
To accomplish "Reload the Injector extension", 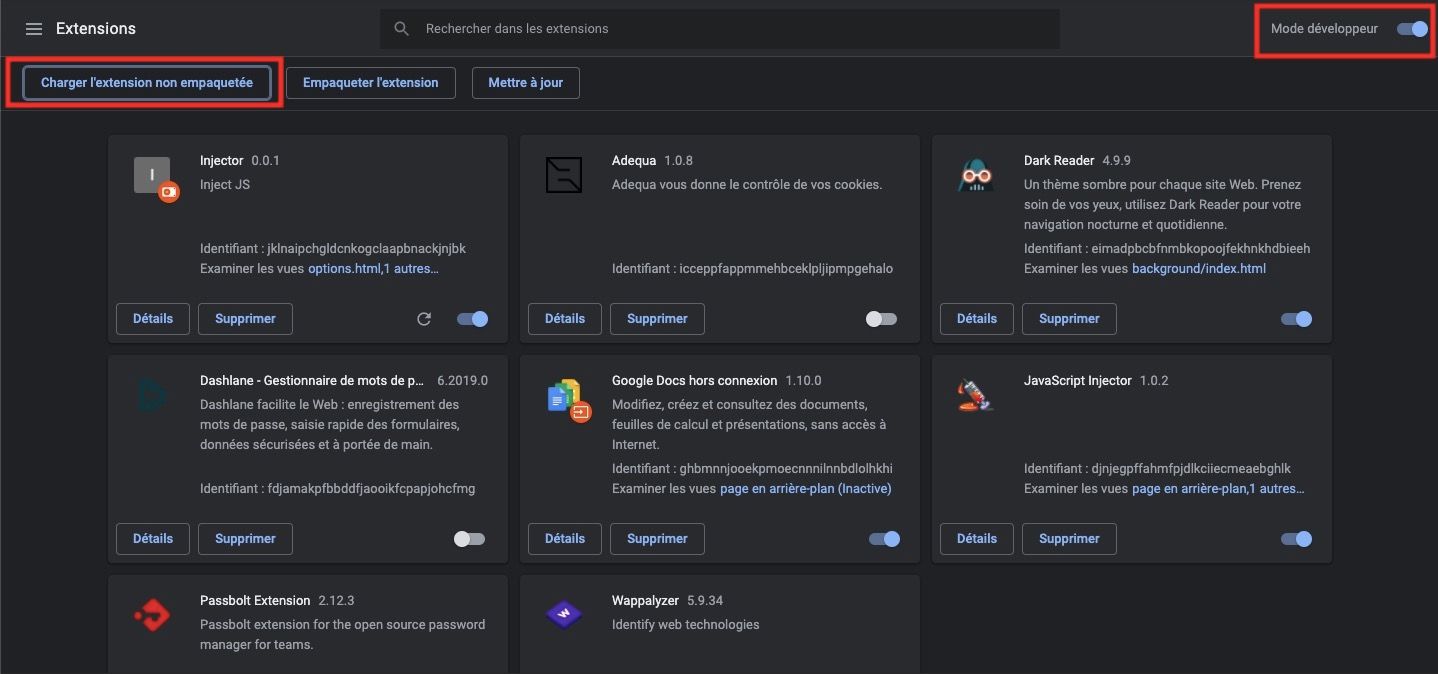I will 424,319.
